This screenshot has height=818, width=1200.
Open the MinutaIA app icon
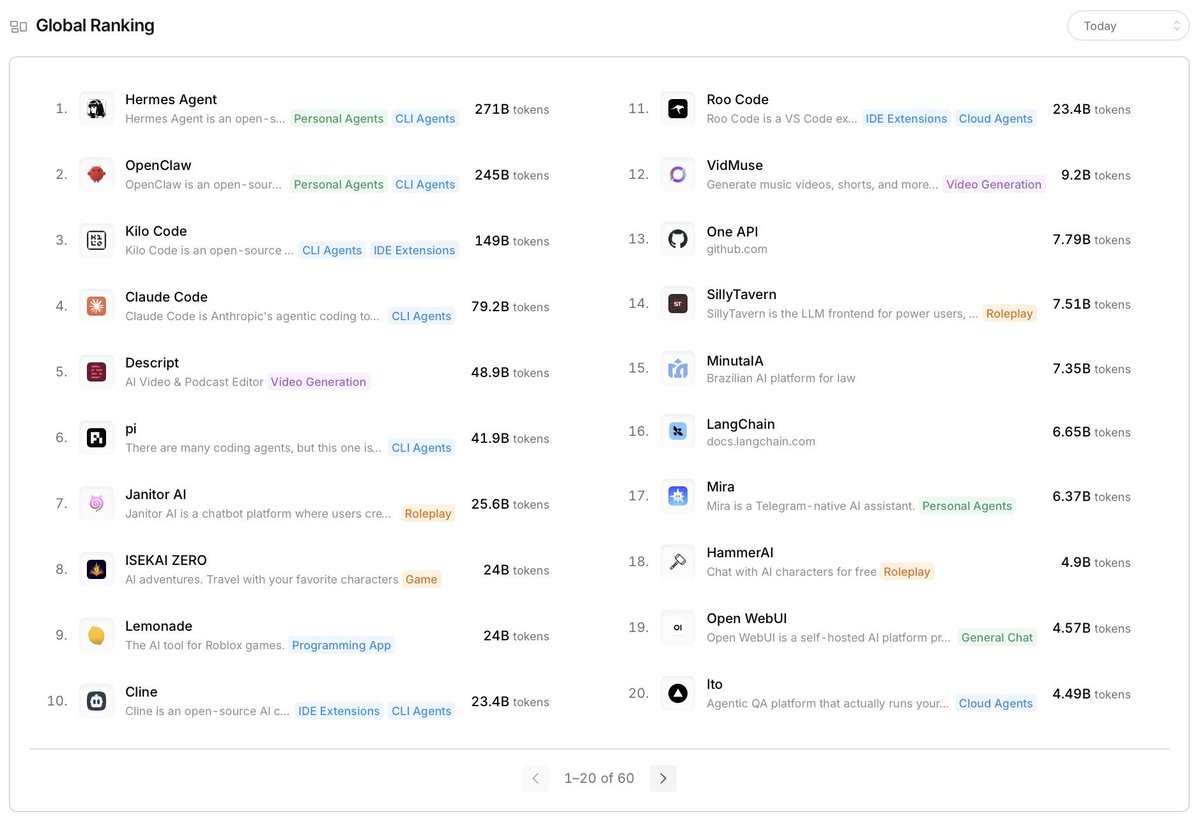pyautogui.click(x=678, y=368)
